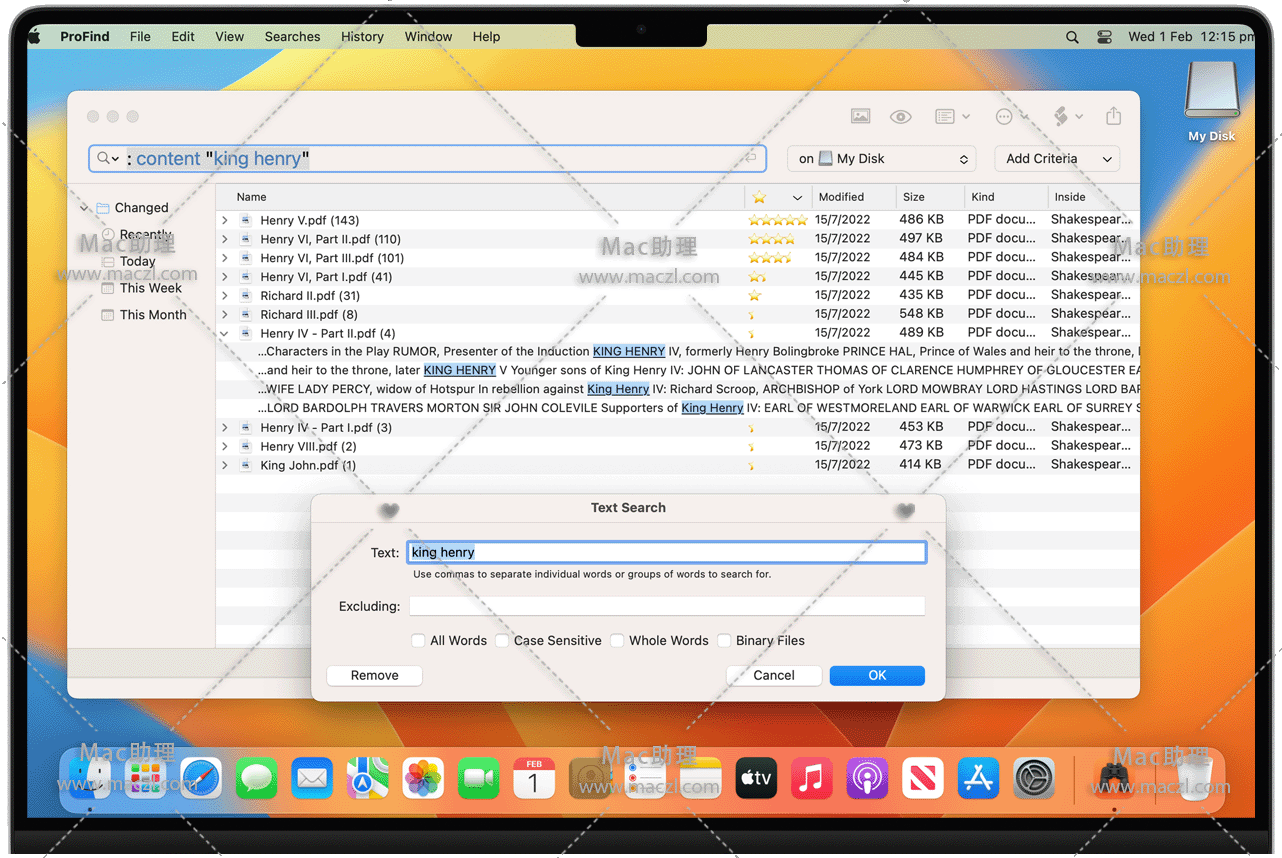The width and height of the screenshot is (1282, 858).
Task: Check the Whole Words option
Action: click(x=618, y=641)
